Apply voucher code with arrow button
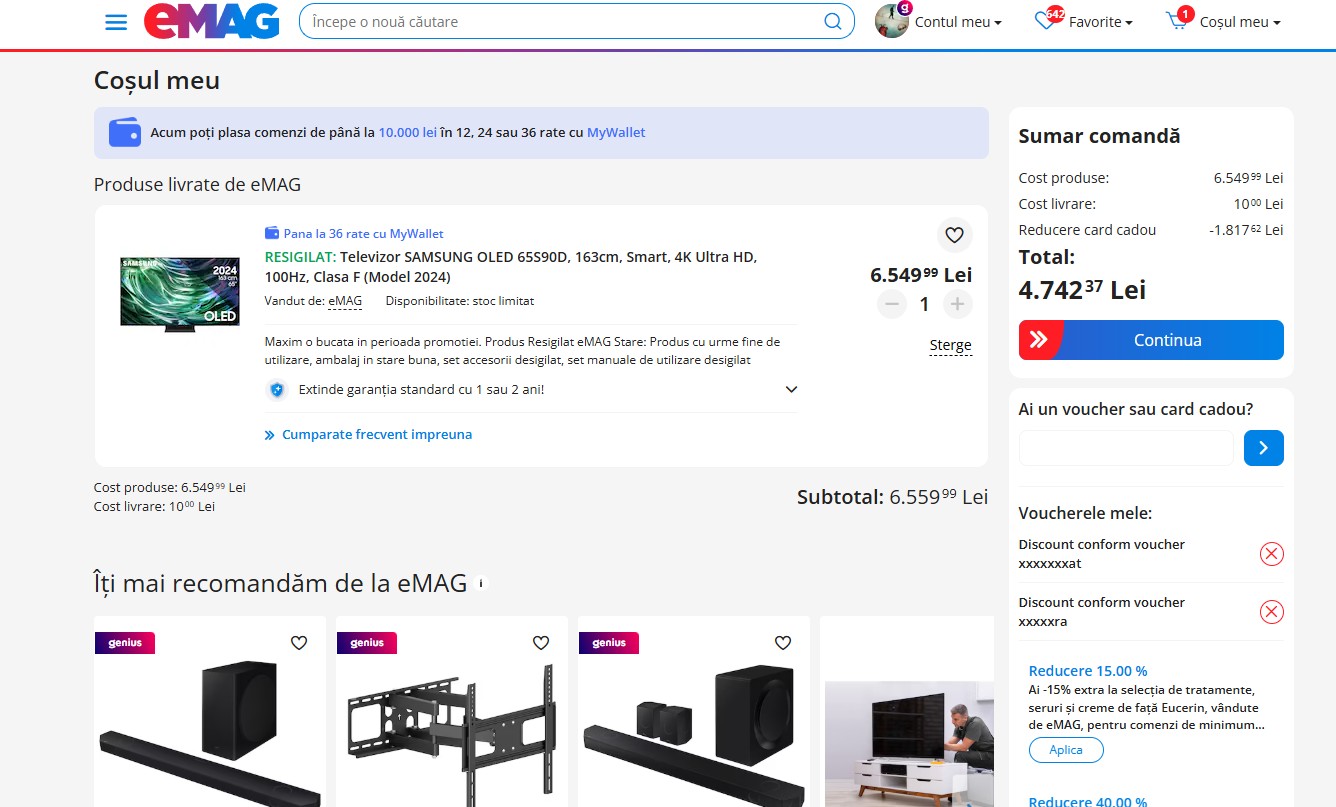Screen dimensions: 1336x807 [x=1264, y=448]
